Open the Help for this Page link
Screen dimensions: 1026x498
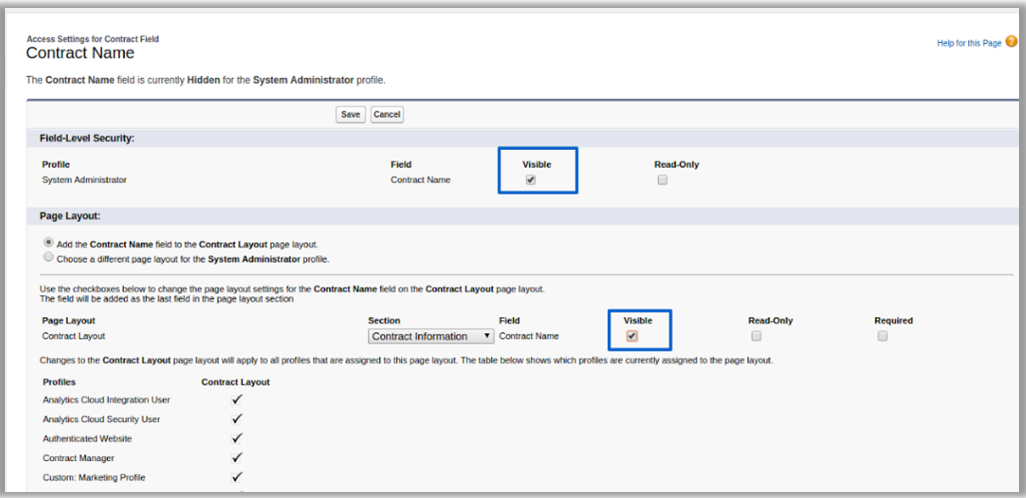(968, 44)
